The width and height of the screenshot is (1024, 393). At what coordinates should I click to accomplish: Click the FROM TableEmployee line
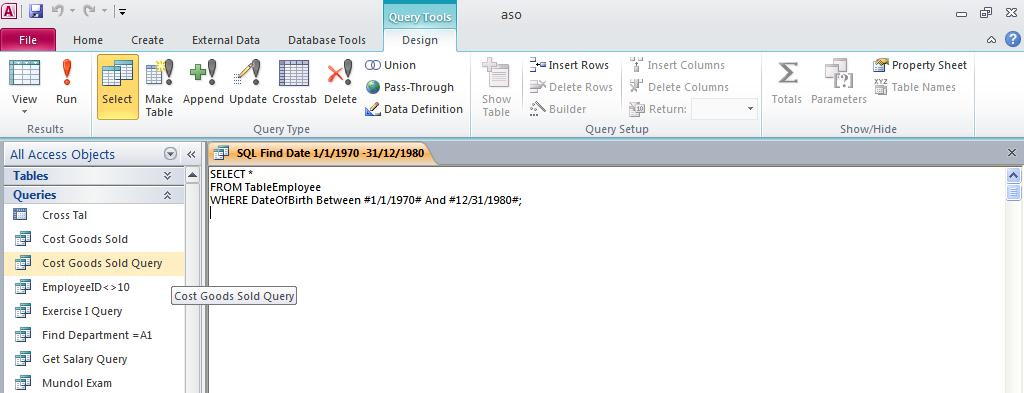point(265,187)
